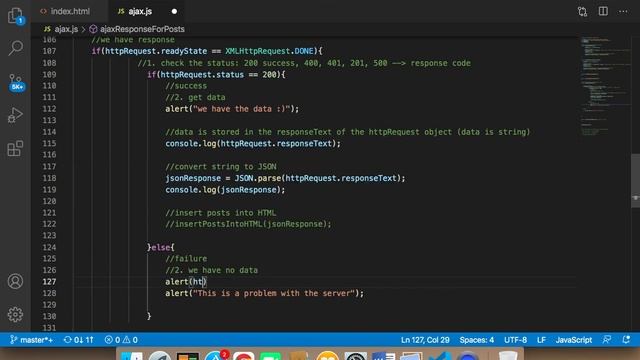Click the //insertPostsIntoHTML(jsonResponse); comment

[x=248, y=224]
